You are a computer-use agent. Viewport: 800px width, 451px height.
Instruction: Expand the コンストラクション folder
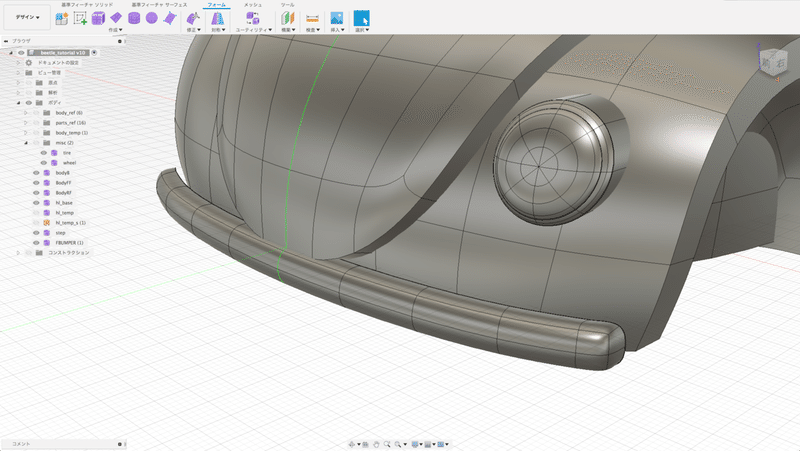pyautogui.click(x=18, y=253)
